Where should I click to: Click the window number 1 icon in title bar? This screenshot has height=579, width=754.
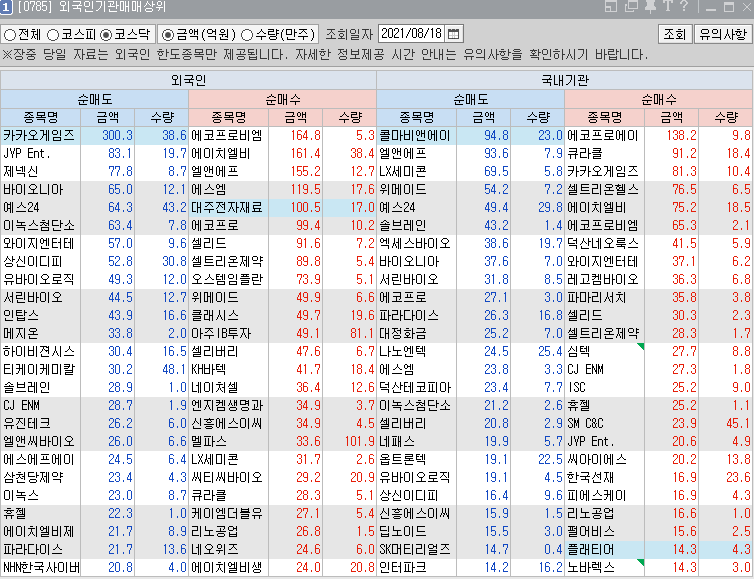6,7
